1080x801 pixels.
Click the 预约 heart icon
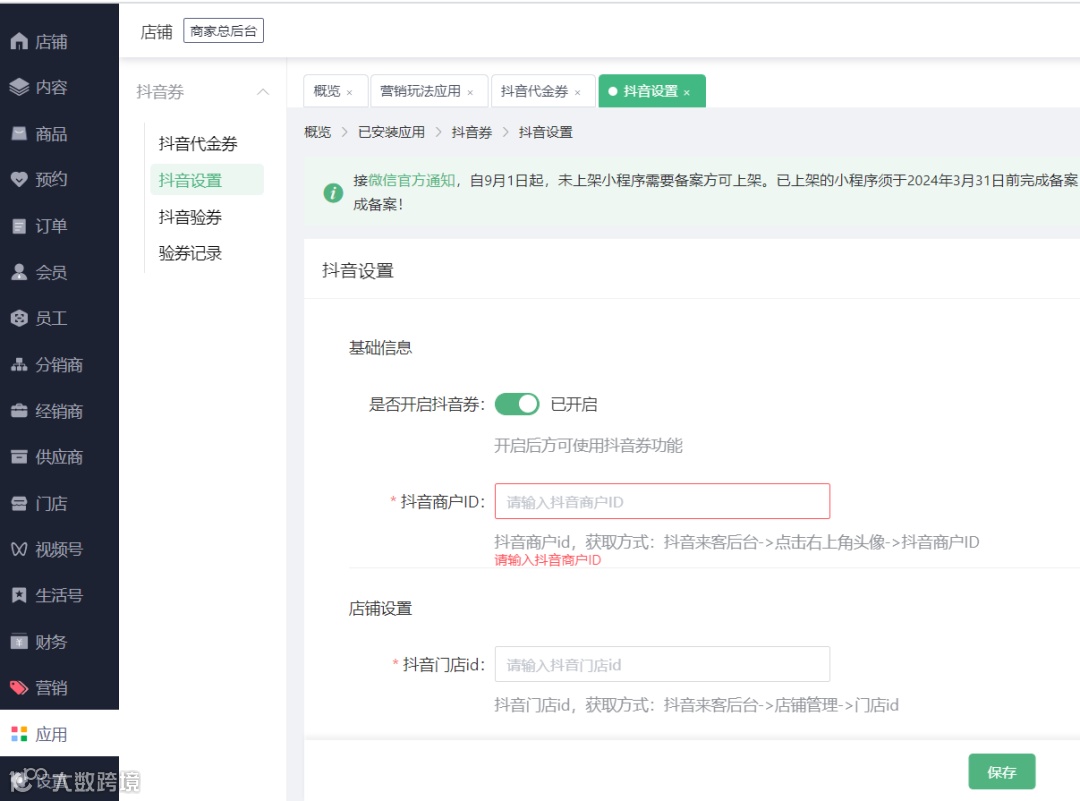(19, 180)
